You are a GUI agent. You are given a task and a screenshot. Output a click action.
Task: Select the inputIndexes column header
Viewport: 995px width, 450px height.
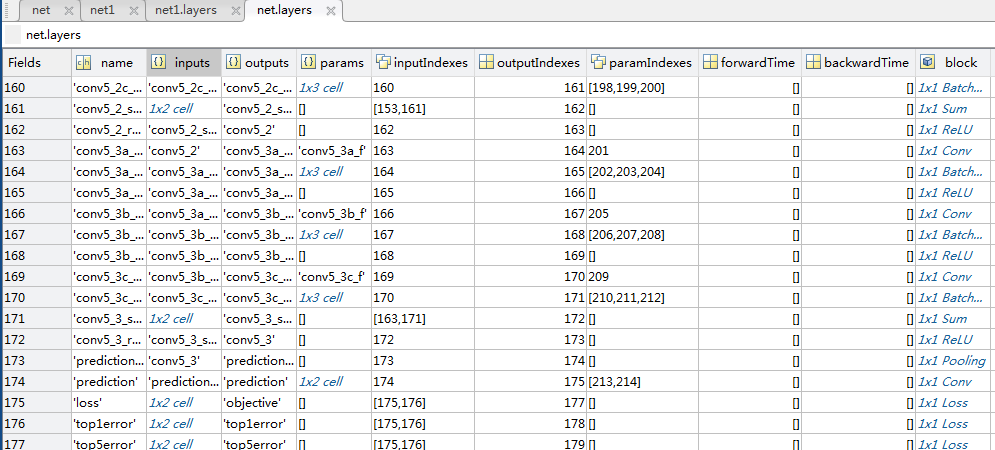(x=423, y=63)
